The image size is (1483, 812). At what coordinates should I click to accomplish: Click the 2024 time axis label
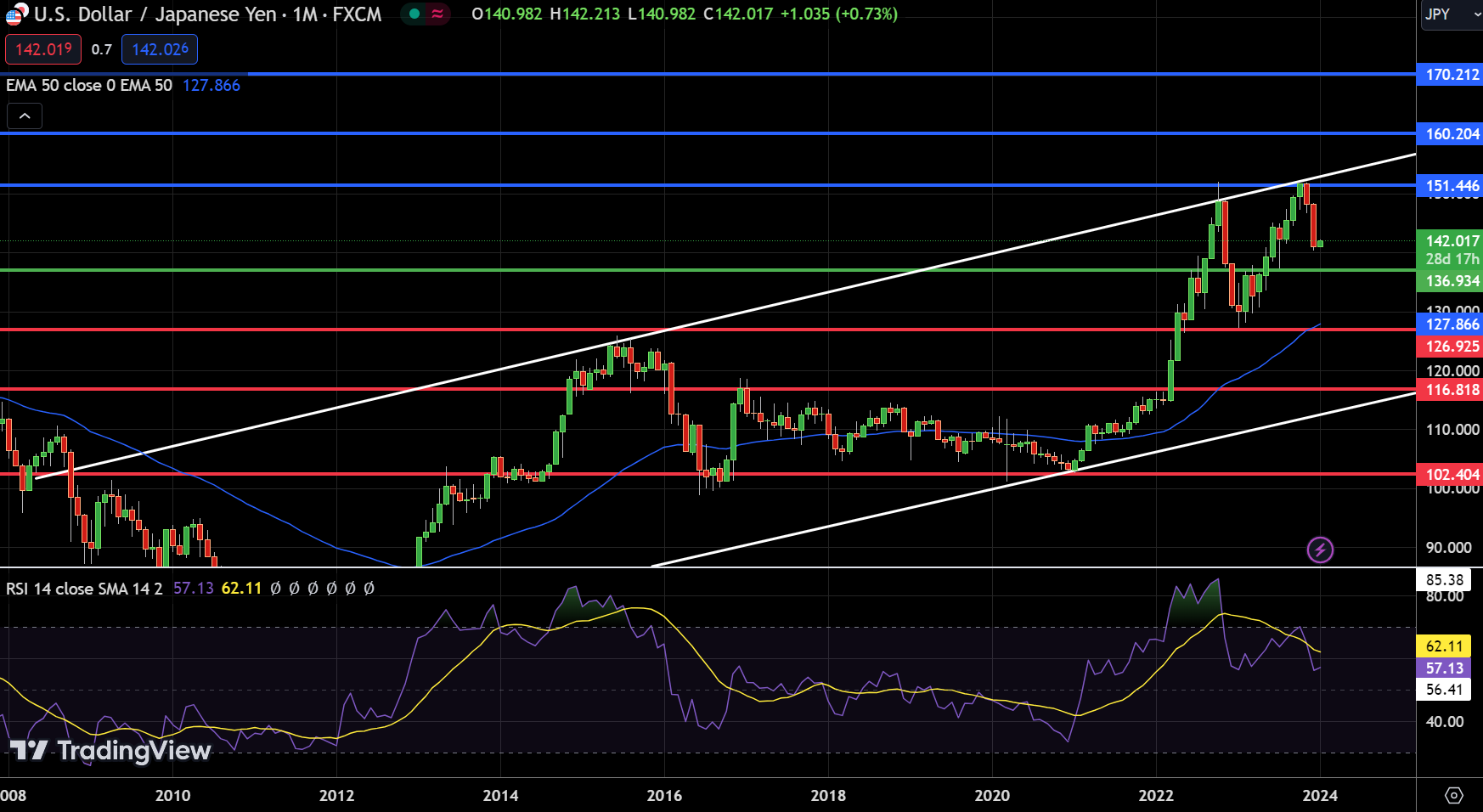[1320, 796]
